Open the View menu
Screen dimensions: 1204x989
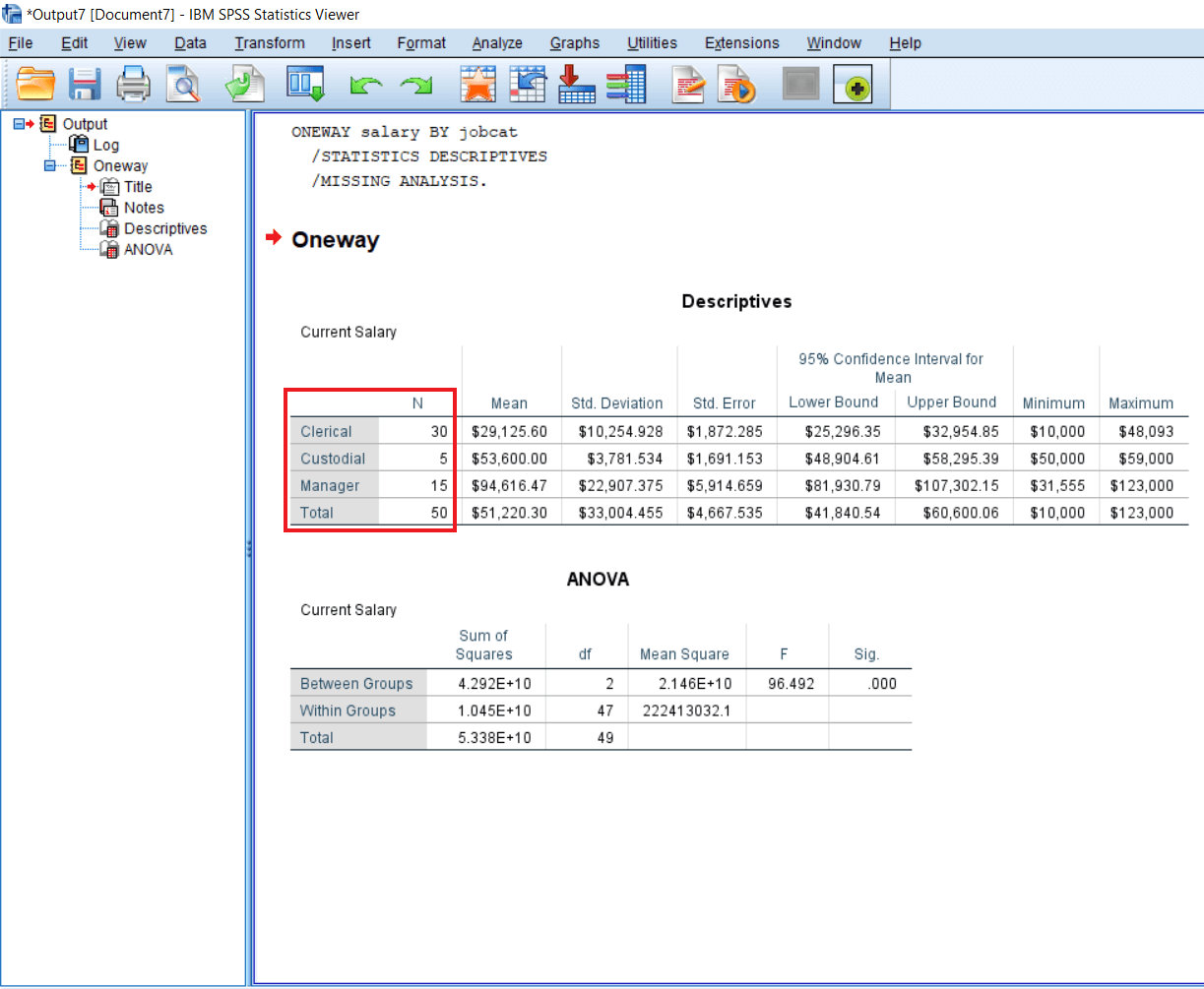click(130, 43)
